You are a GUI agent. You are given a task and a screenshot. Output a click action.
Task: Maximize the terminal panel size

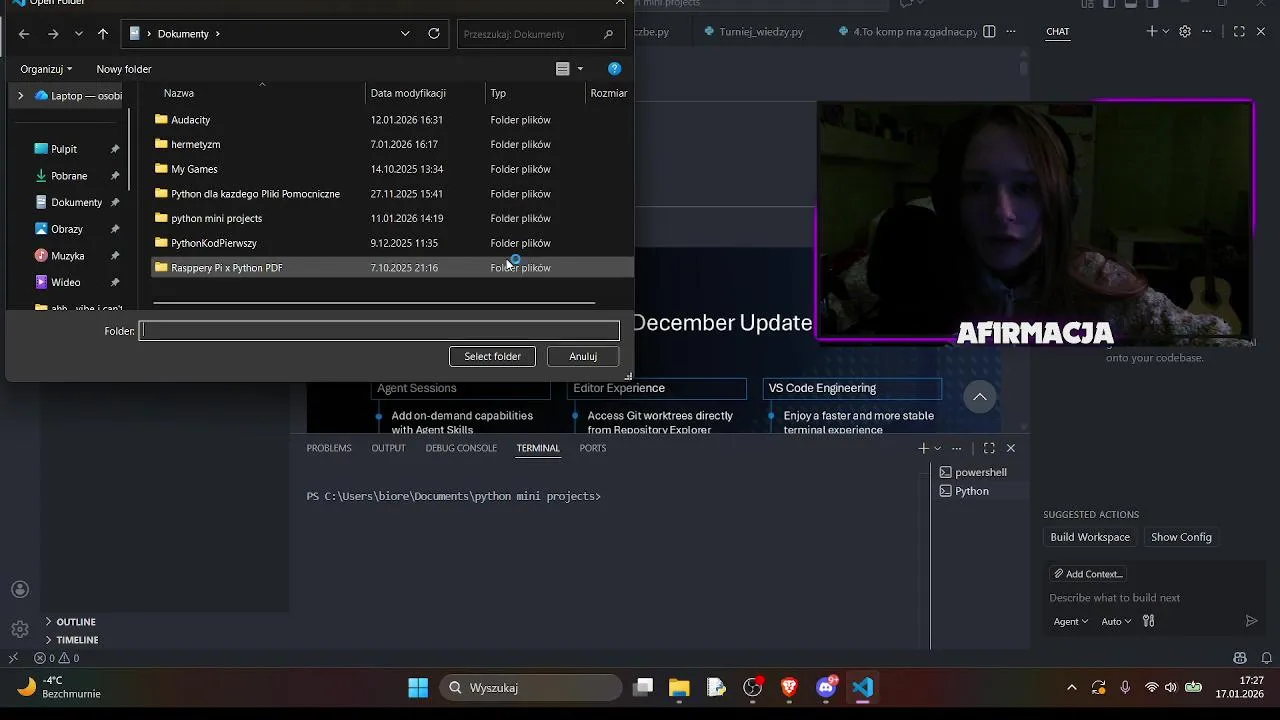989,448
